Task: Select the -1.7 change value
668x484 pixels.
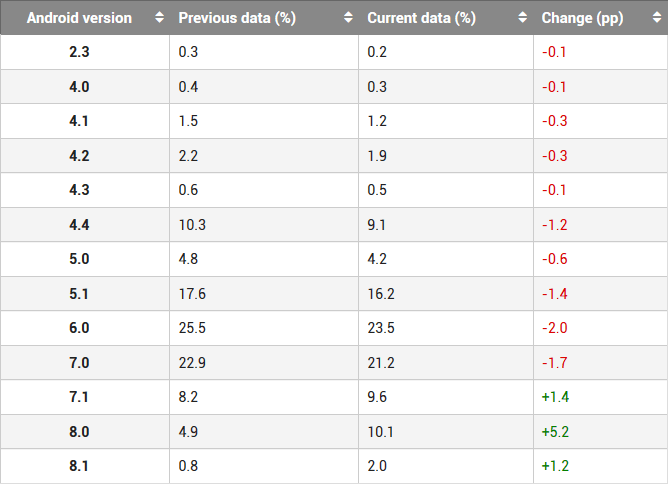Action: click(x=555, y=363)
